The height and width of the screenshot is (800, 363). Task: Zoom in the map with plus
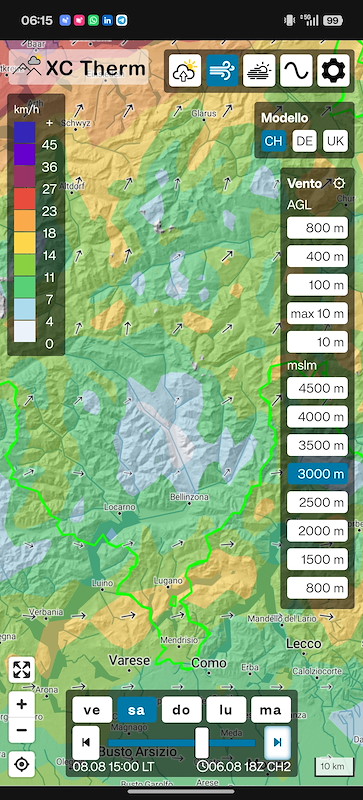(x=21, y=705)
